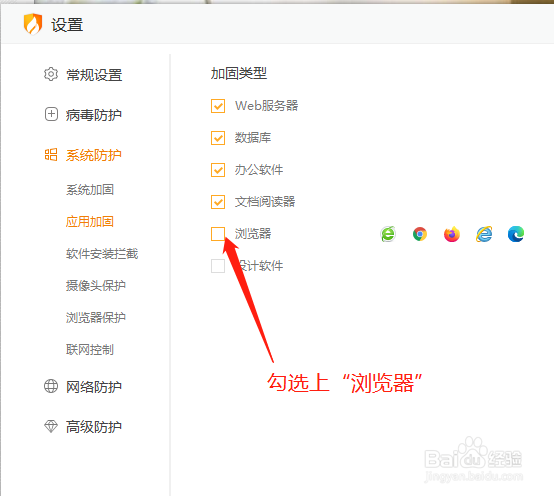The height and width of the screenshot is (496, 554).
Task: Open 浏览器保护 subsection
Action: tap(96, 318)
